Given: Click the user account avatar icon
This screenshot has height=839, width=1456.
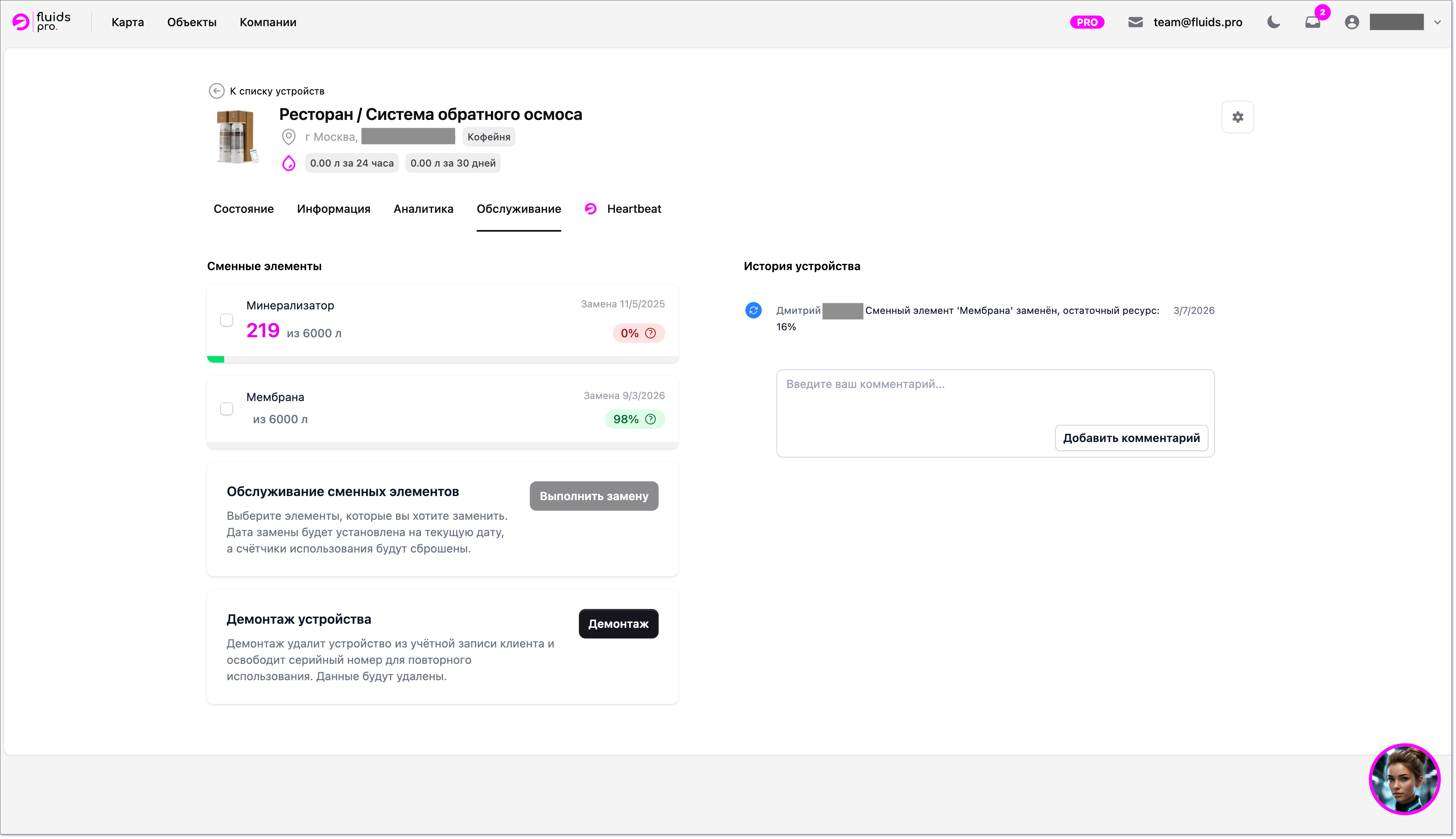Looking at the screenshot, I should [1352, 23].
